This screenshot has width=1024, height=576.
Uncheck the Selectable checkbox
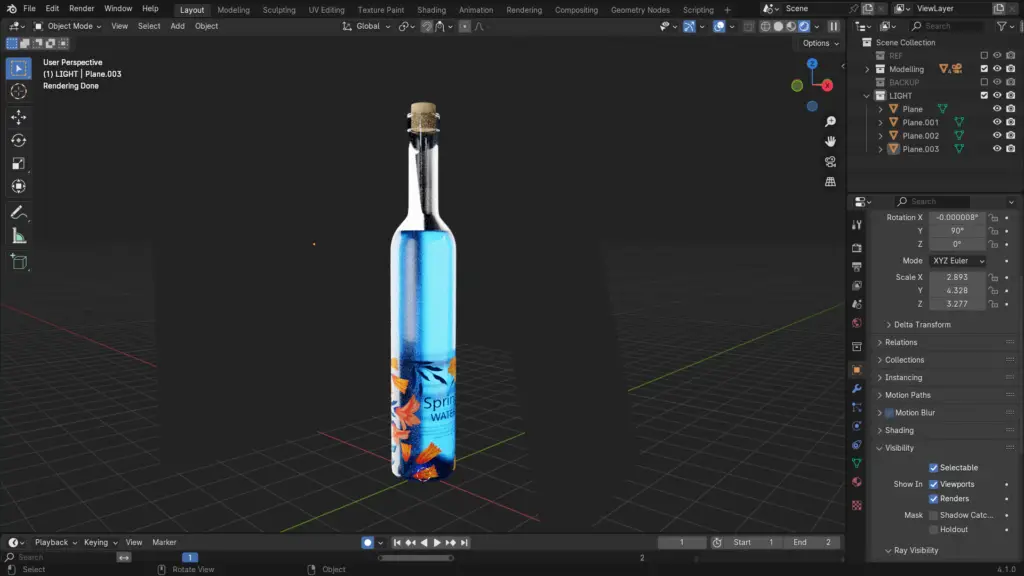933,468
